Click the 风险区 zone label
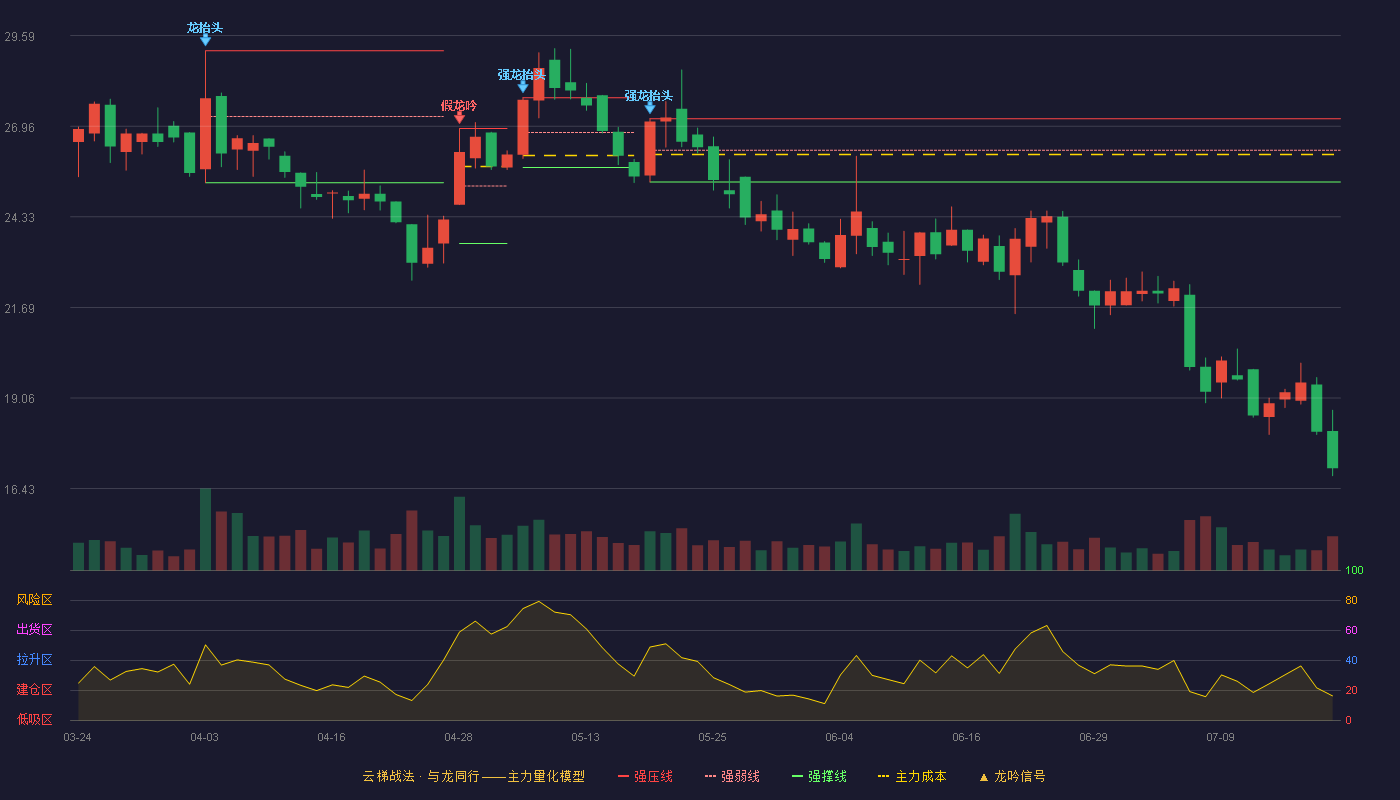 (x=34, y=600)
